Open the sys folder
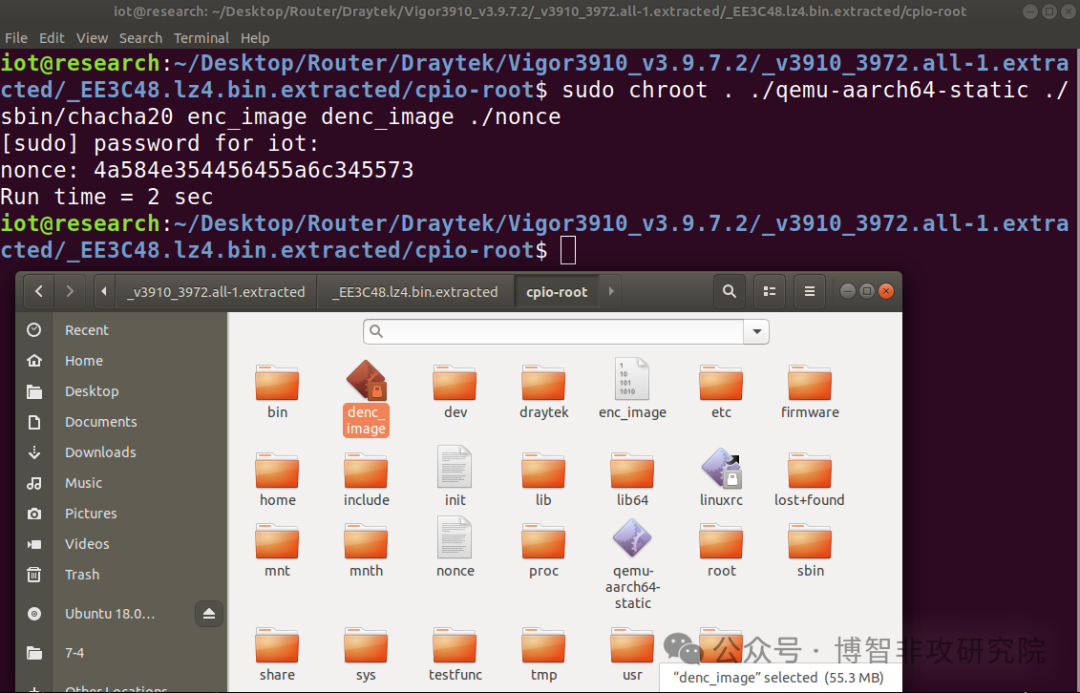 (366, 646)
